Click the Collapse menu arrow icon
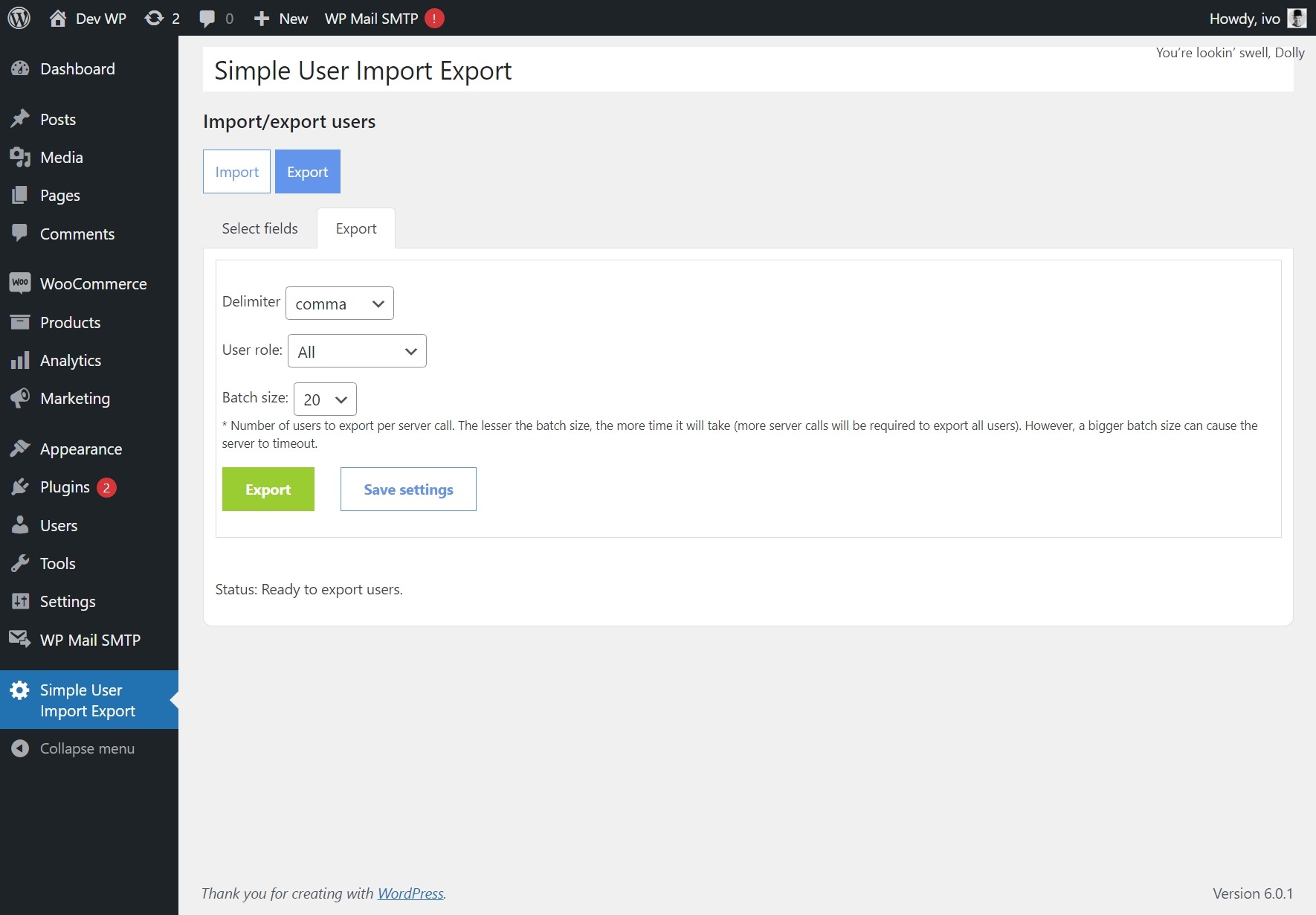Screen dimensions: 1316x915 click(x=20, y=748)
